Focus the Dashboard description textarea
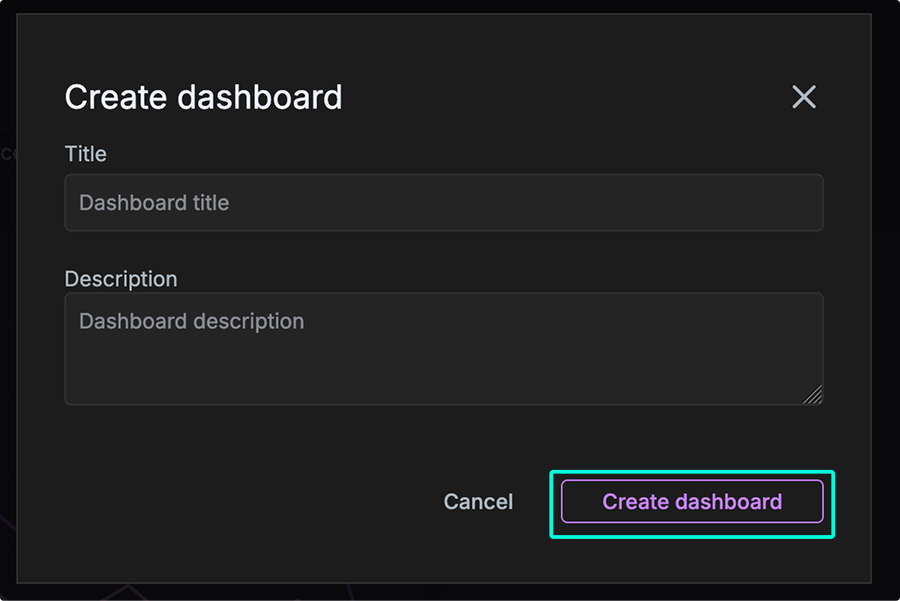Image resolution: width=900 pixels, height=601 pixels. click(444, 345)
